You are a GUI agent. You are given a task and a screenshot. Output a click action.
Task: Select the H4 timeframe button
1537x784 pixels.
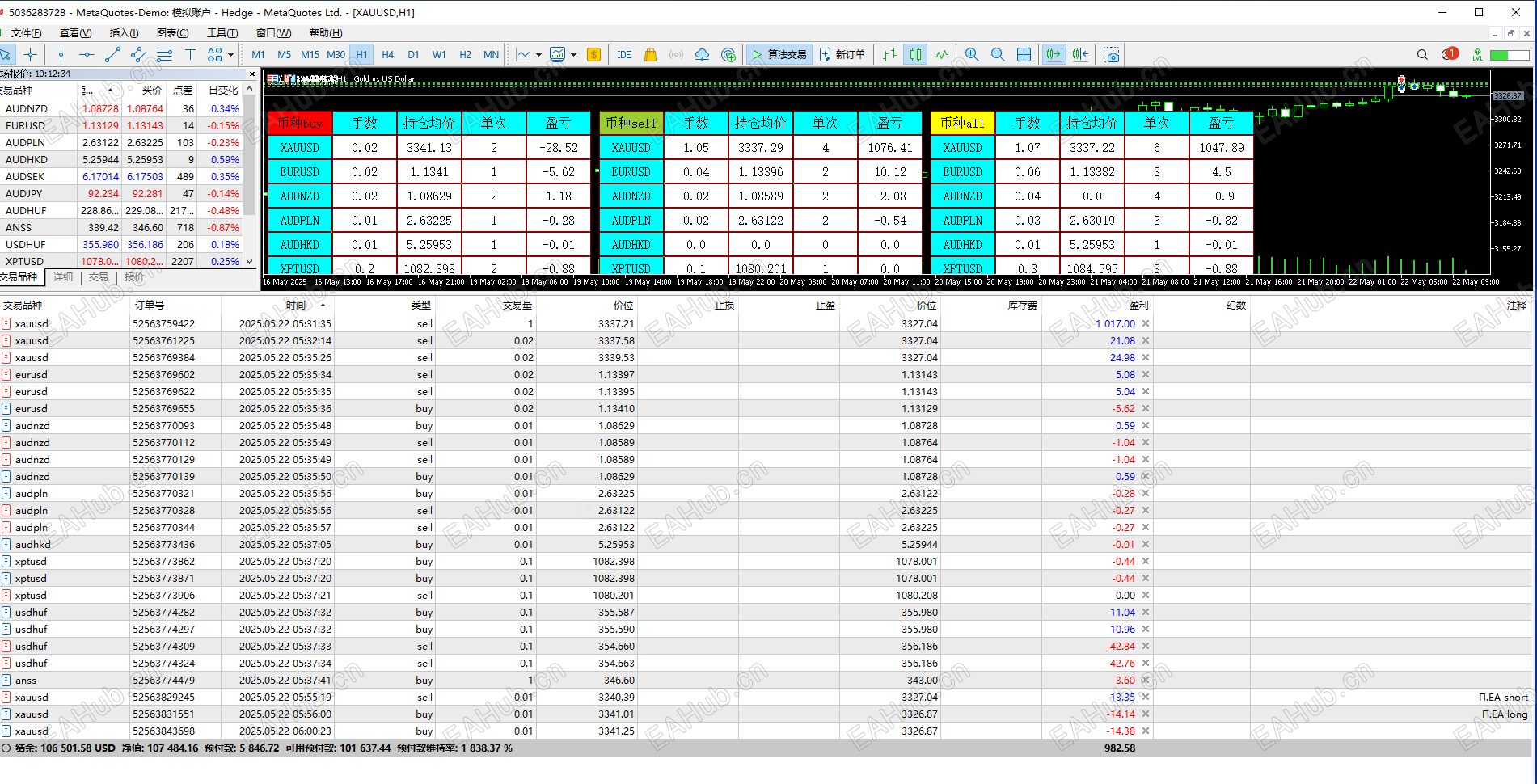(387, 55)
